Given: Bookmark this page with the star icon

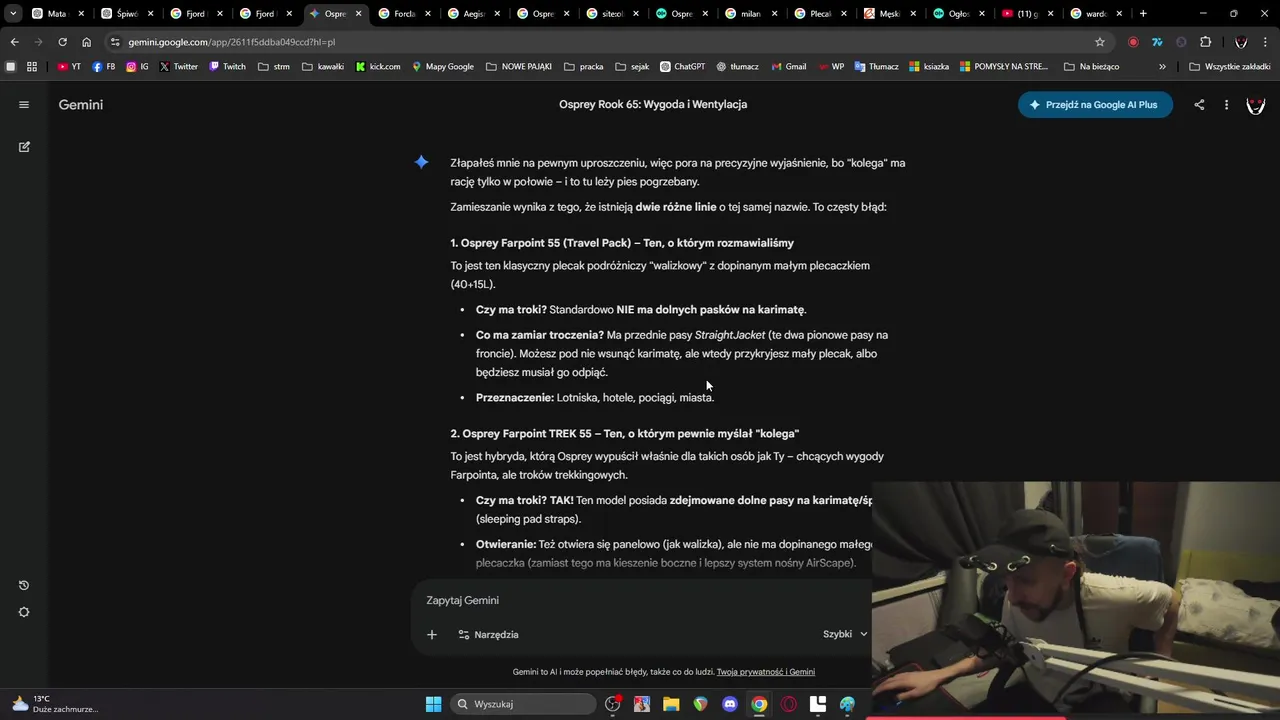Looking at the screenshot, I should click(1100, 42).
